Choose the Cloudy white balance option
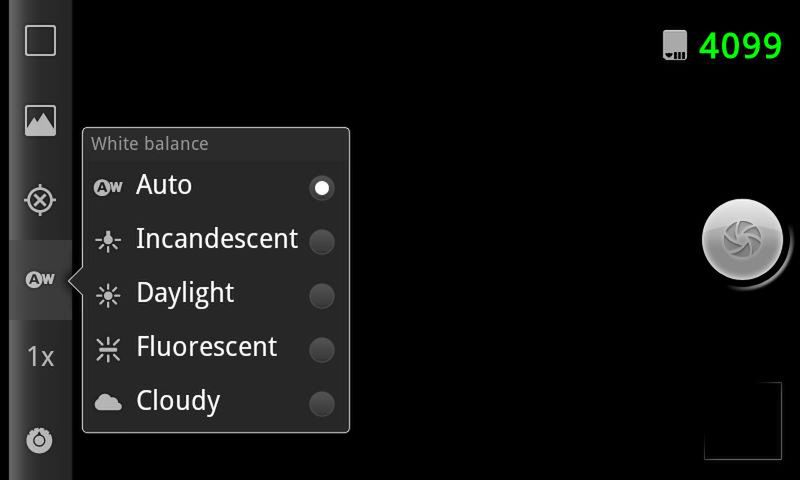Image resolution: width=800 pixels, height=480 pixels. (x=321, y=403)
